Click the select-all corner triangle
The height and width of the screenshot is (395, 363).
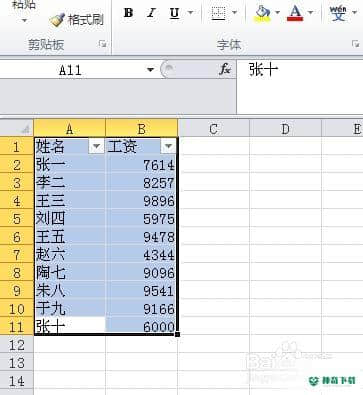[x=17, y=129]
